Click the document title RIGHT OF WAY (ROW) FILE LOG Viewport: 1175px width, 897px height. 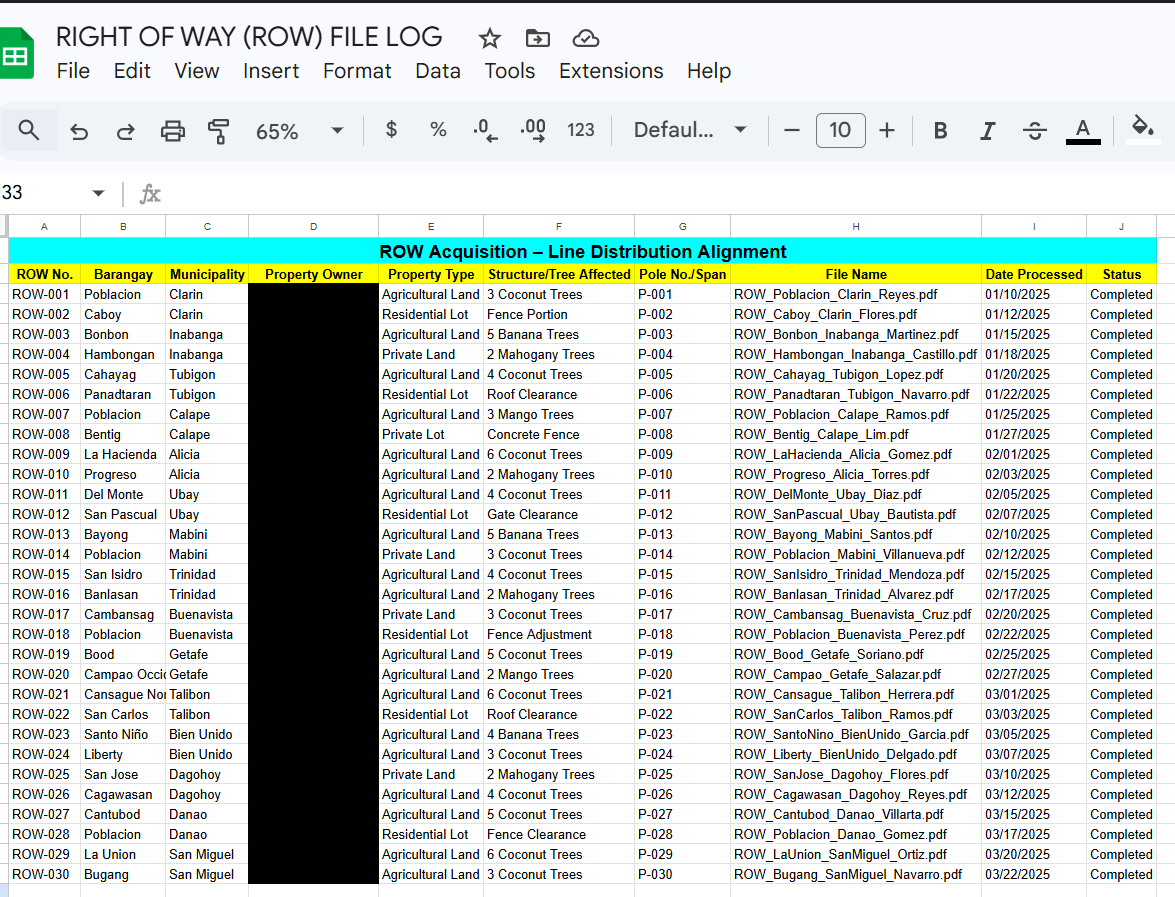tap(250, 37)
